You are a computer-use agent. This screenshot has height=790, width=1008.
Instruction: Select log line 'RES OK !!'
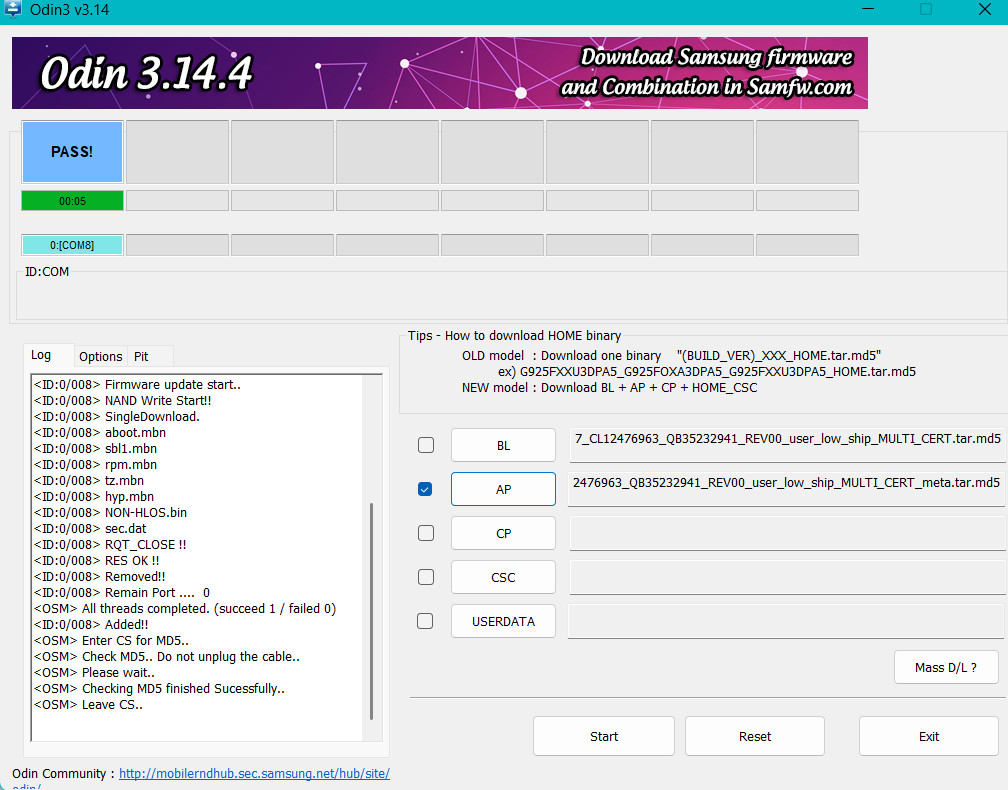[96, 561]
